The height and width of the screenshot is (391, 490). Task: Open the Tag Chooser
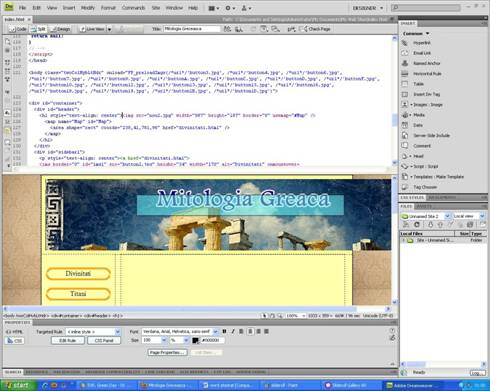point(405,187)
